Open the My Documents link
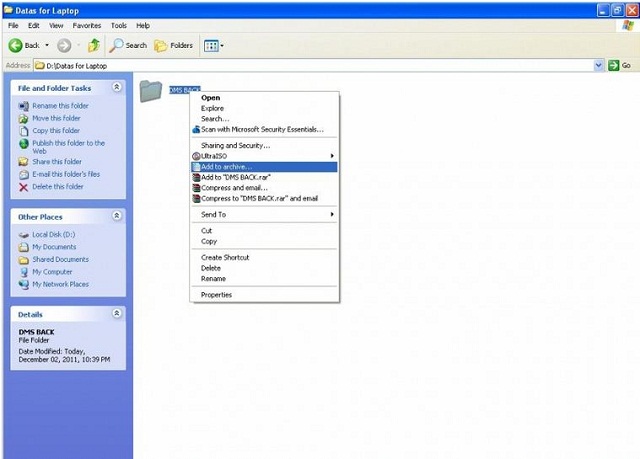The width and height of the screenshot is (640, 459). (53, 247)
